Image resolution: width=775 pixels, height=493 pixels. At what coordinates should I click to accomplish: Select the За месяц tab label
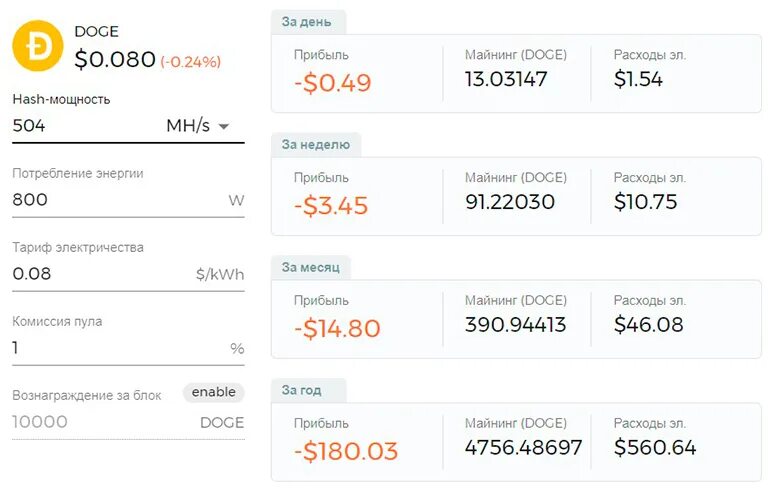tap(310, 268)
